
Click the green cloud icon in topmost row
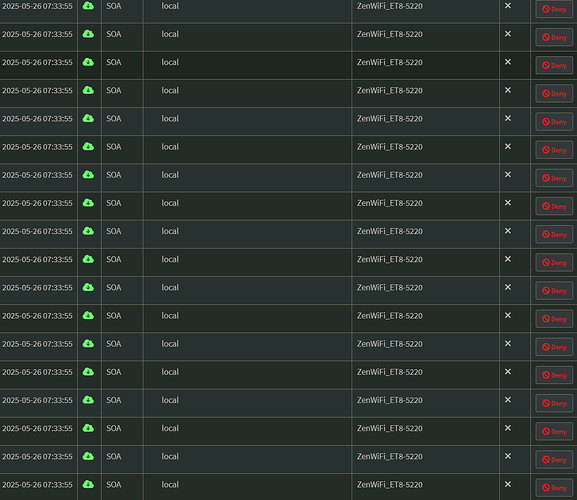click(x=88, y=6)
